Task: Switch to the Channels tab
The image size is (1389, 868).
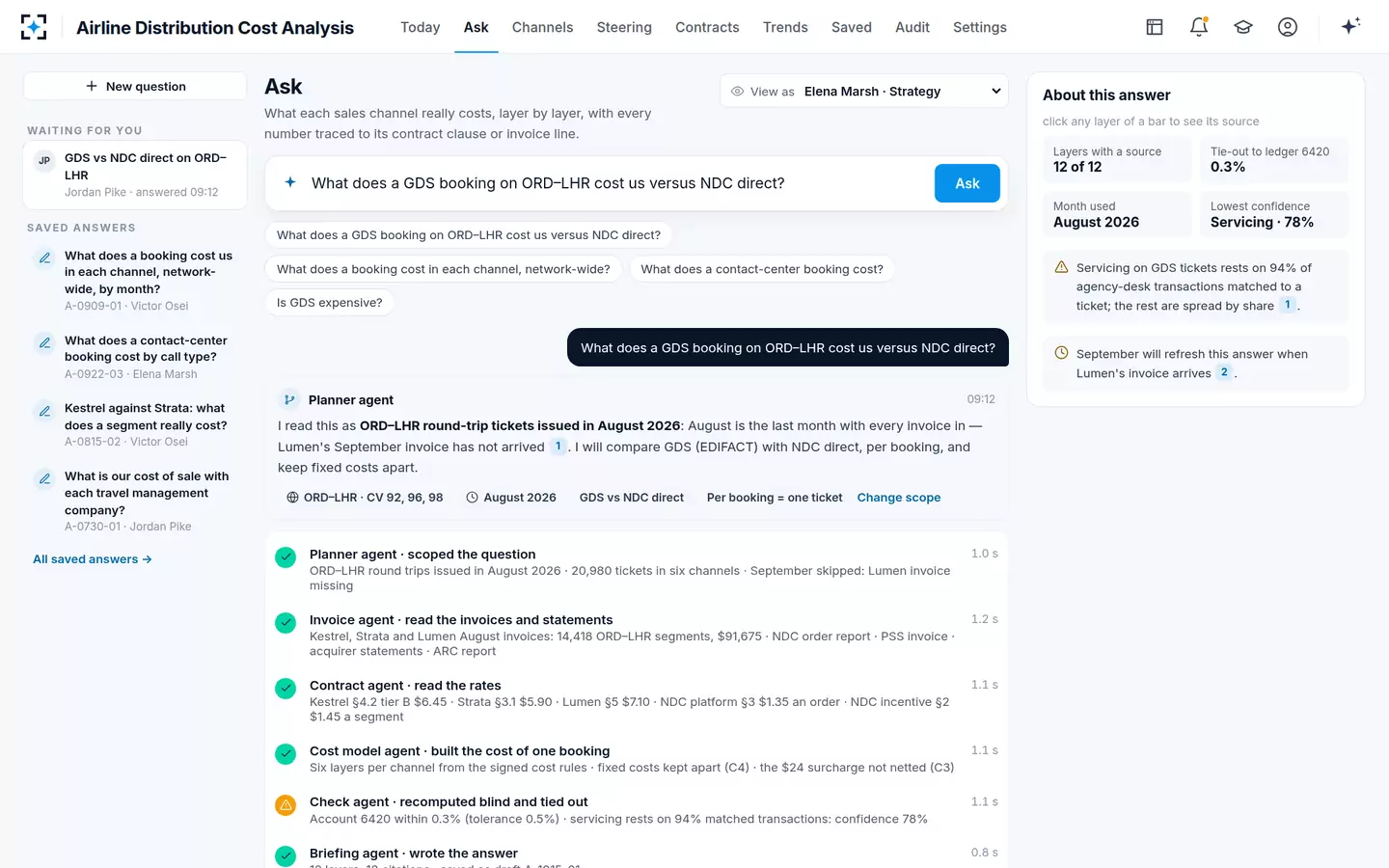Action: 542,27
